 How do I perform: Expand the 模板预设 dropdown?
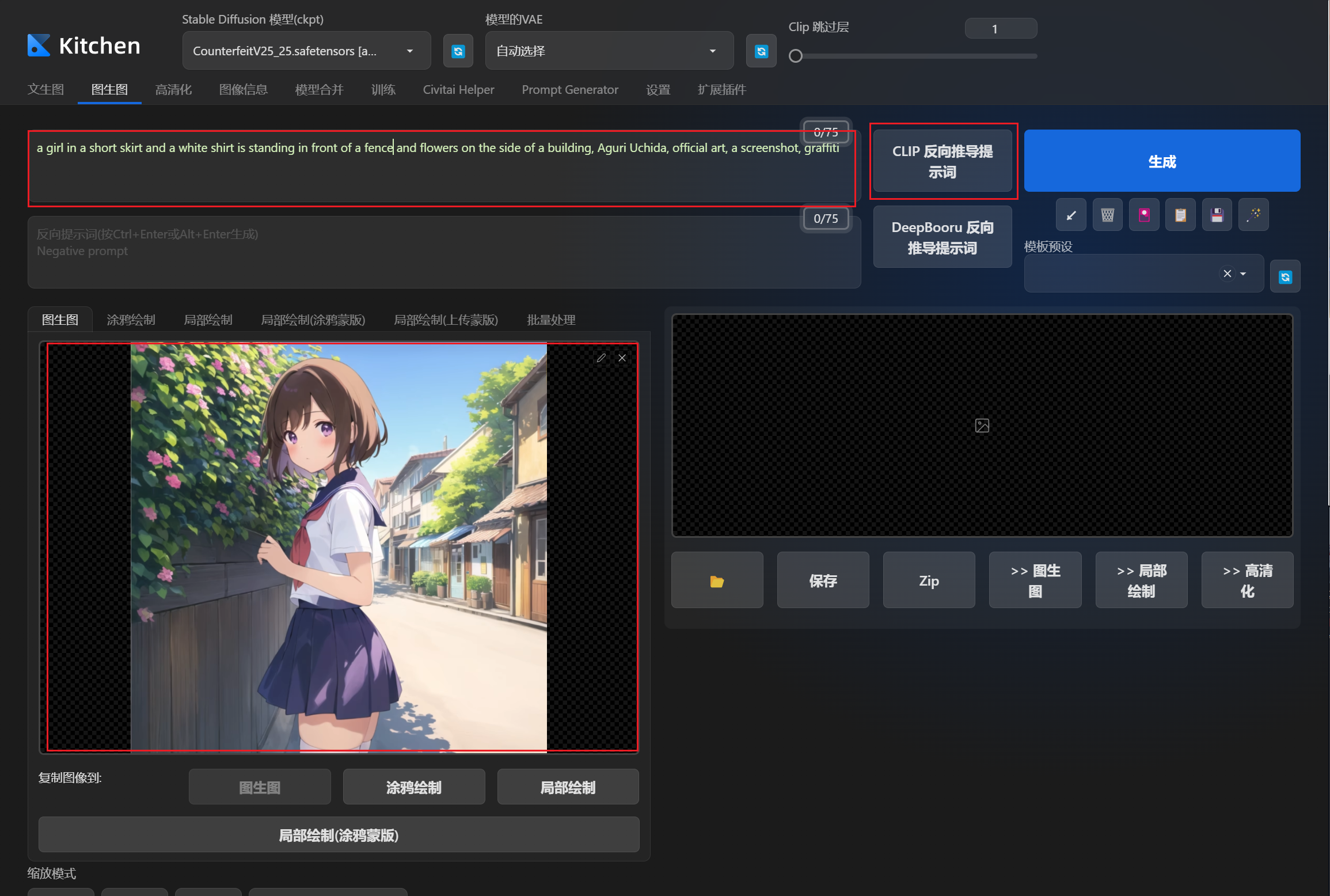coord(1243,274)
